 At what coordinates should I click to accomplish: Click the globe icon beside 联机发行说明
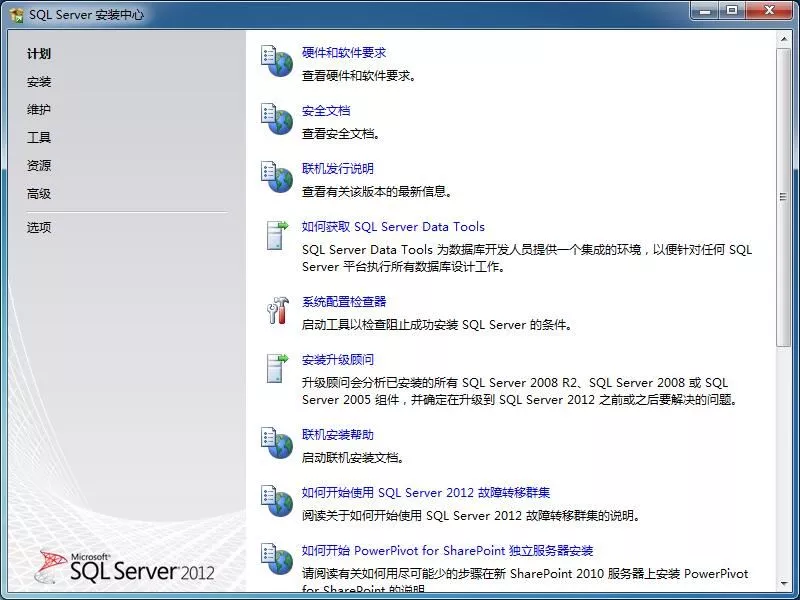(277, 177)
